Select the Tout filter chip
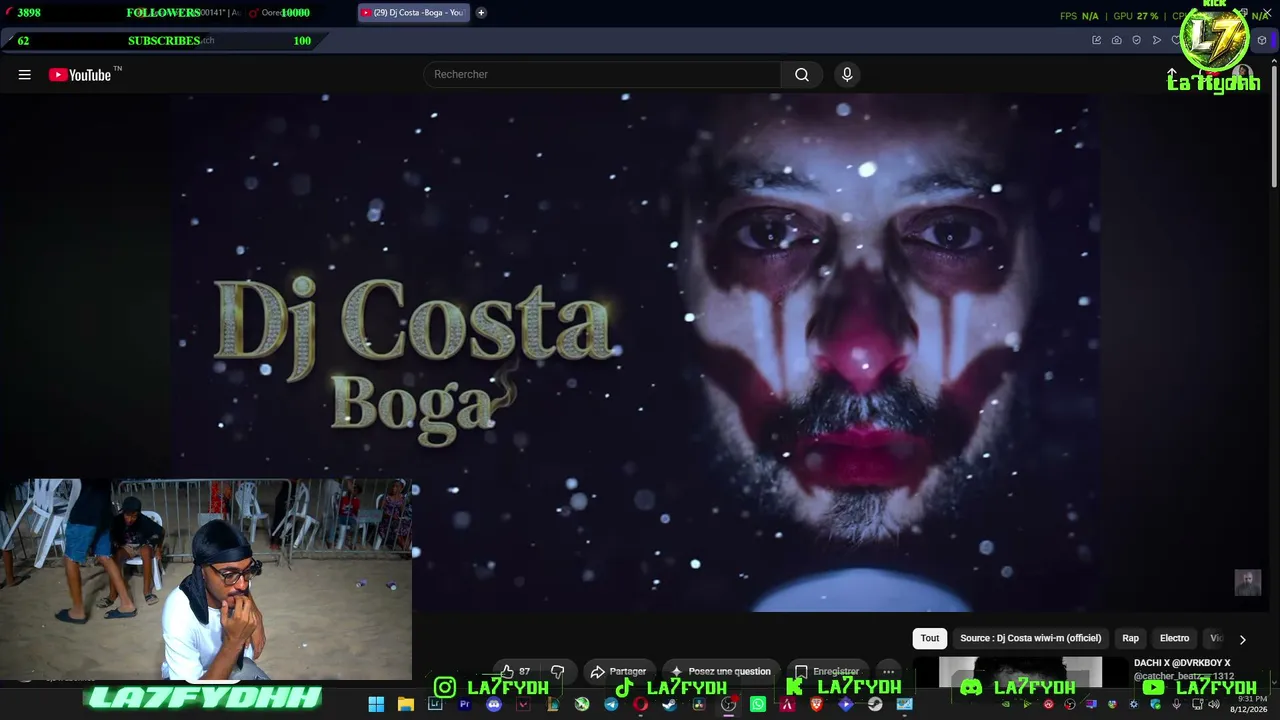The image size is (1280, 720). 930,638
